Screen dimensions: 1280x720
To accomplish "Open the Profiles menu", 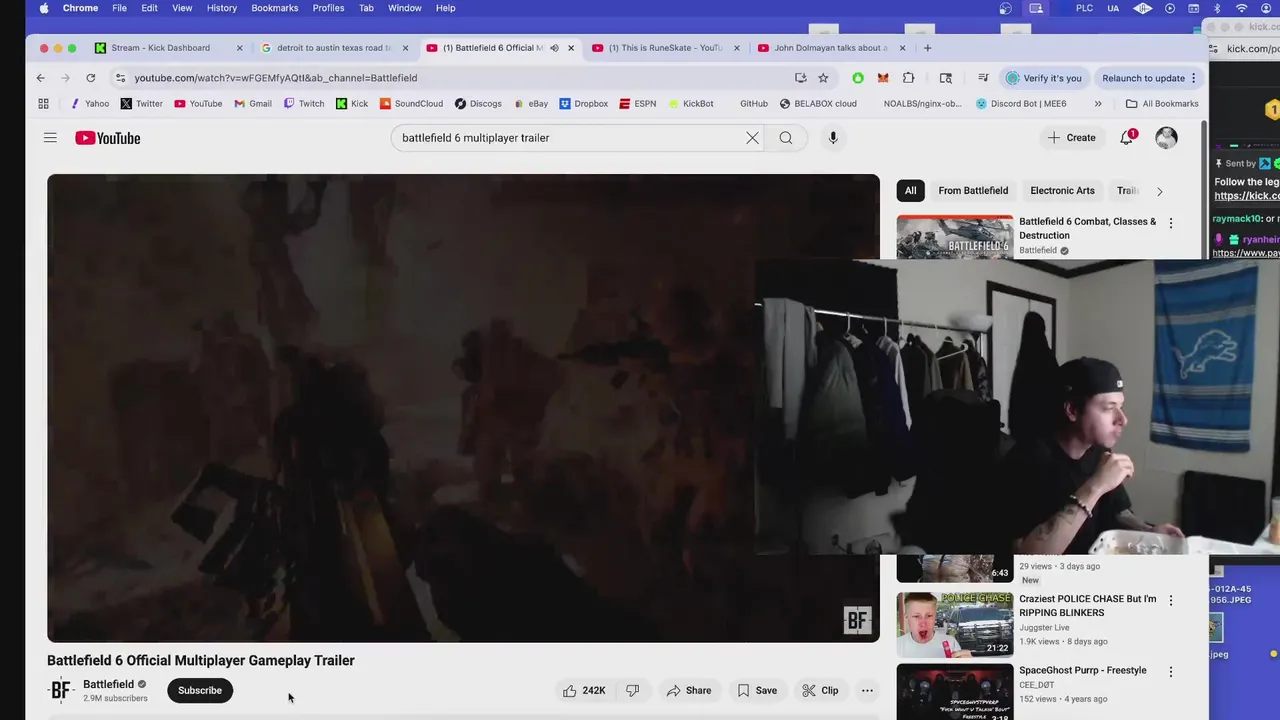I will (x=328, y=8).
